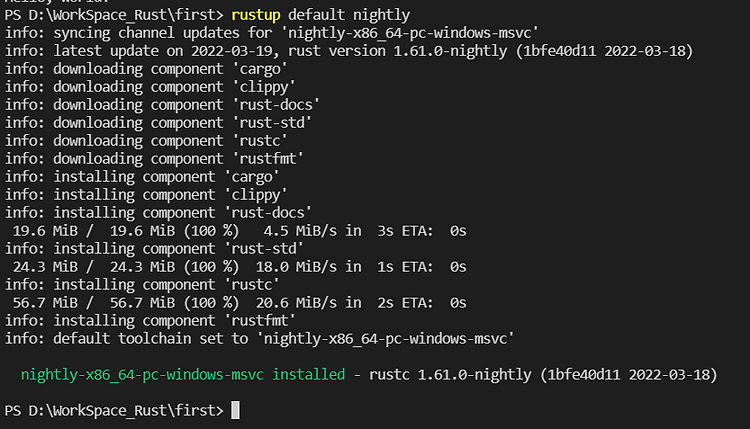Click the '19.6 MiB / 19.6 MiB' progress line

point(239,231)
